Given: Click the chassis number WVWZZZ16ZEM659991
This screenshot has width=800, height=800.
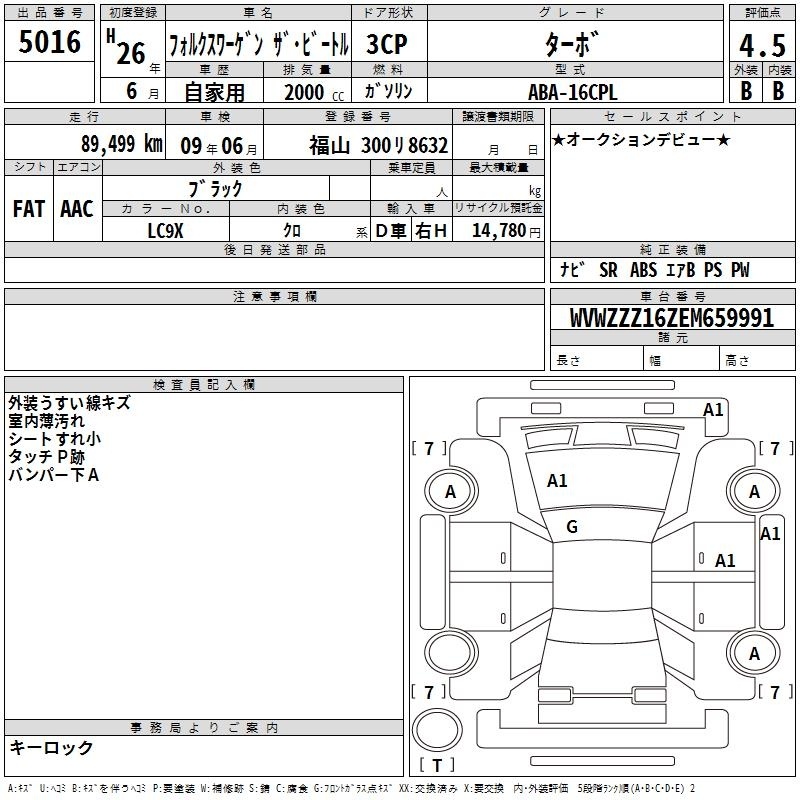Looking at the screenshot, I should click(671, 318).
